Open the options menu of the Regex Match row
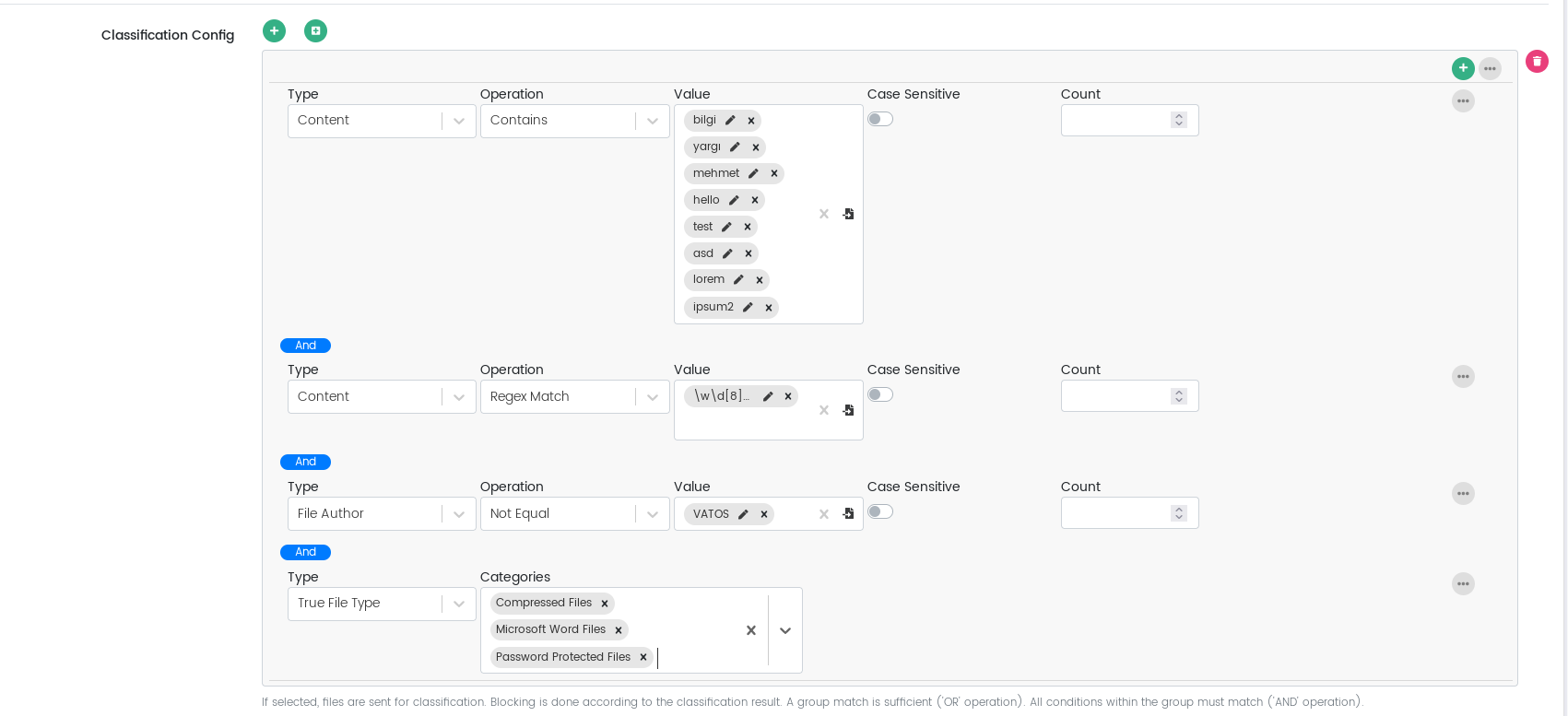This screenshot has width=1568, height=716. [1463, 377]
